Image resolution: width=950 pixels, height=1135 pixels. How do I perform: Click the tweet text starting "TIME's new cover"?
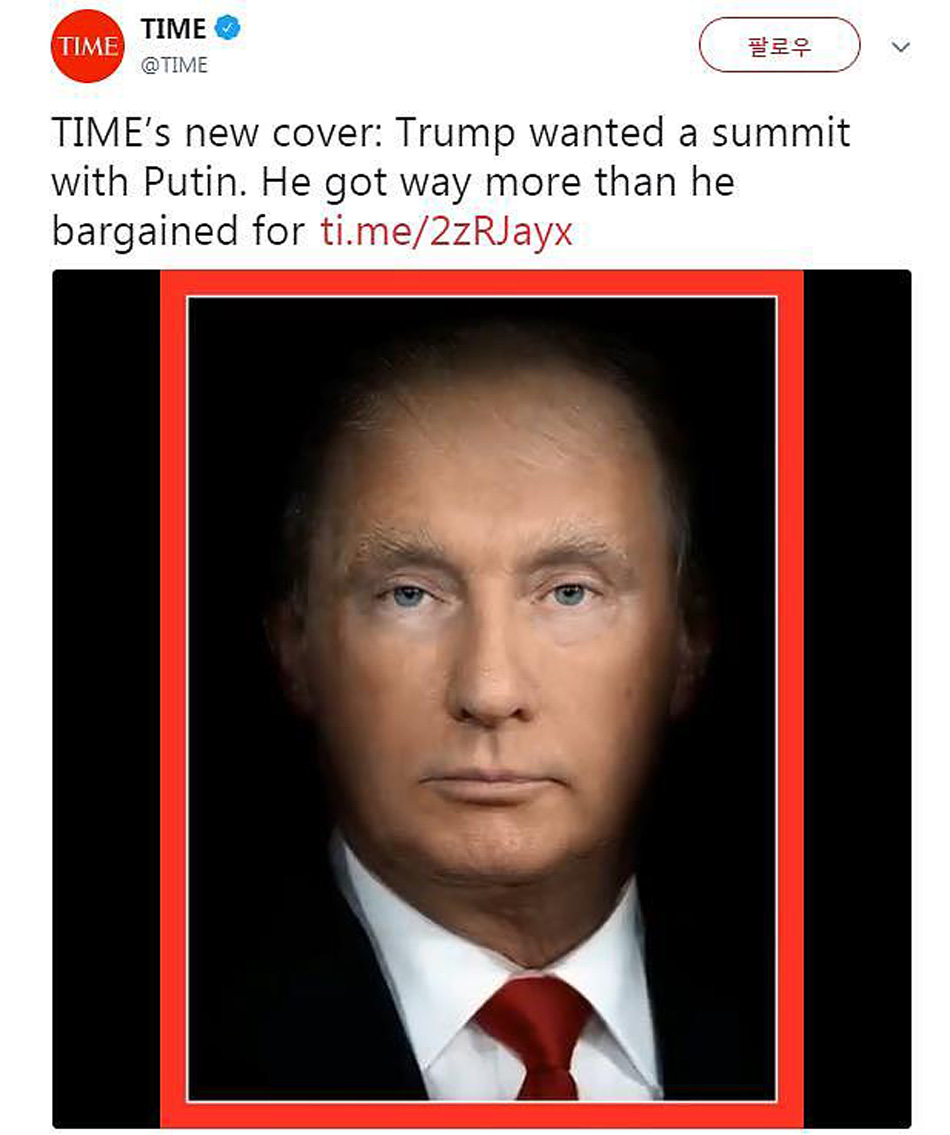450,182
